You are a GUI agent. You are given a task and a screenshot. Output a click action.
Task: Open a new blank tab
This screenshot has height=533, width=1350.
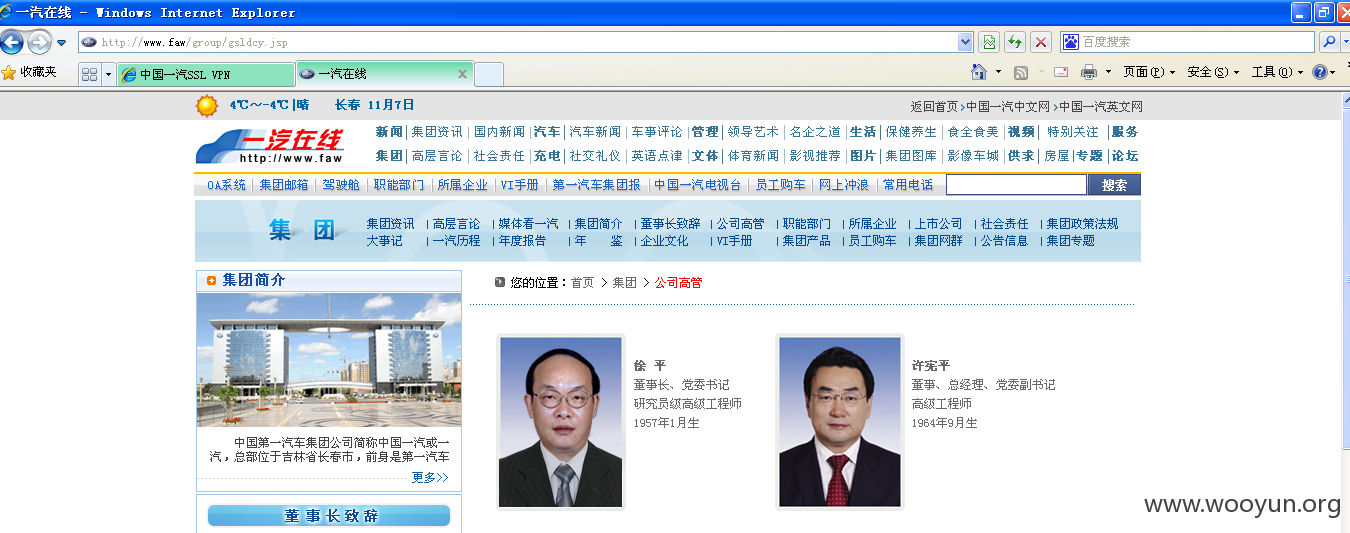click(x=489, y=74)
